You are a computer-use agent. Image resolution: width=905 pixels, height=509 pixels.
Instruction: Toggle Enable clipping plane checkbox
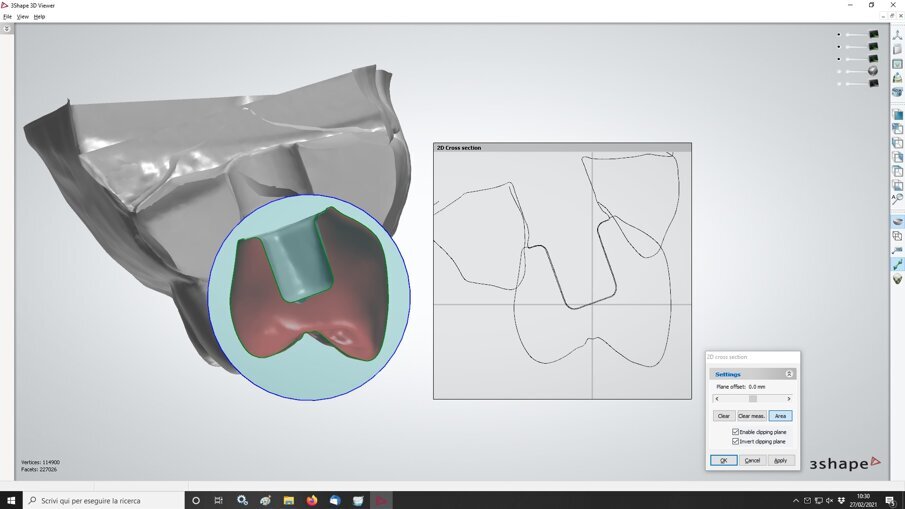[x=735, y=432]
